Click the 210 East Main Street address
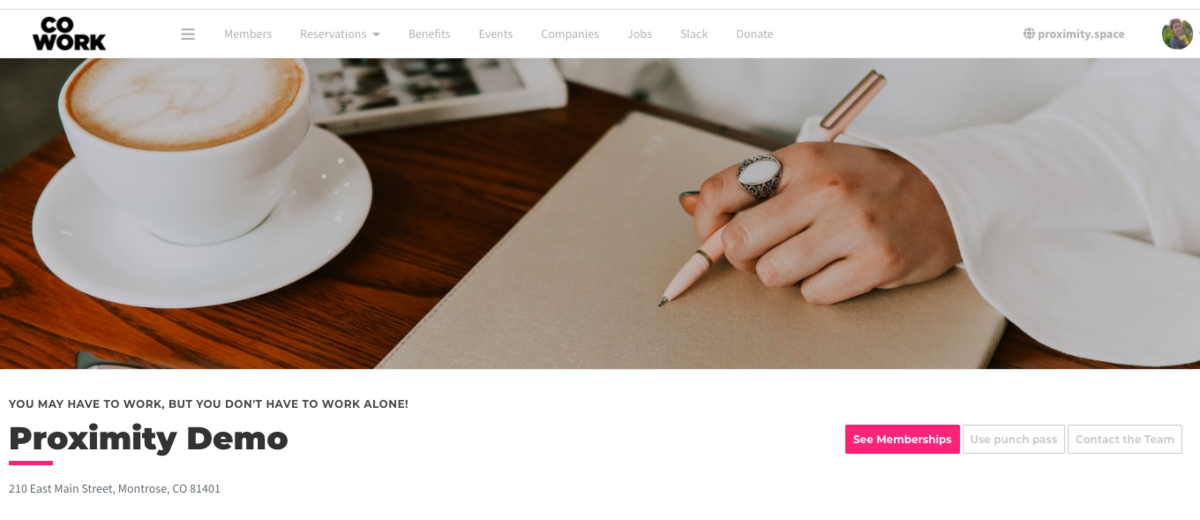 [x=114, y=489]
